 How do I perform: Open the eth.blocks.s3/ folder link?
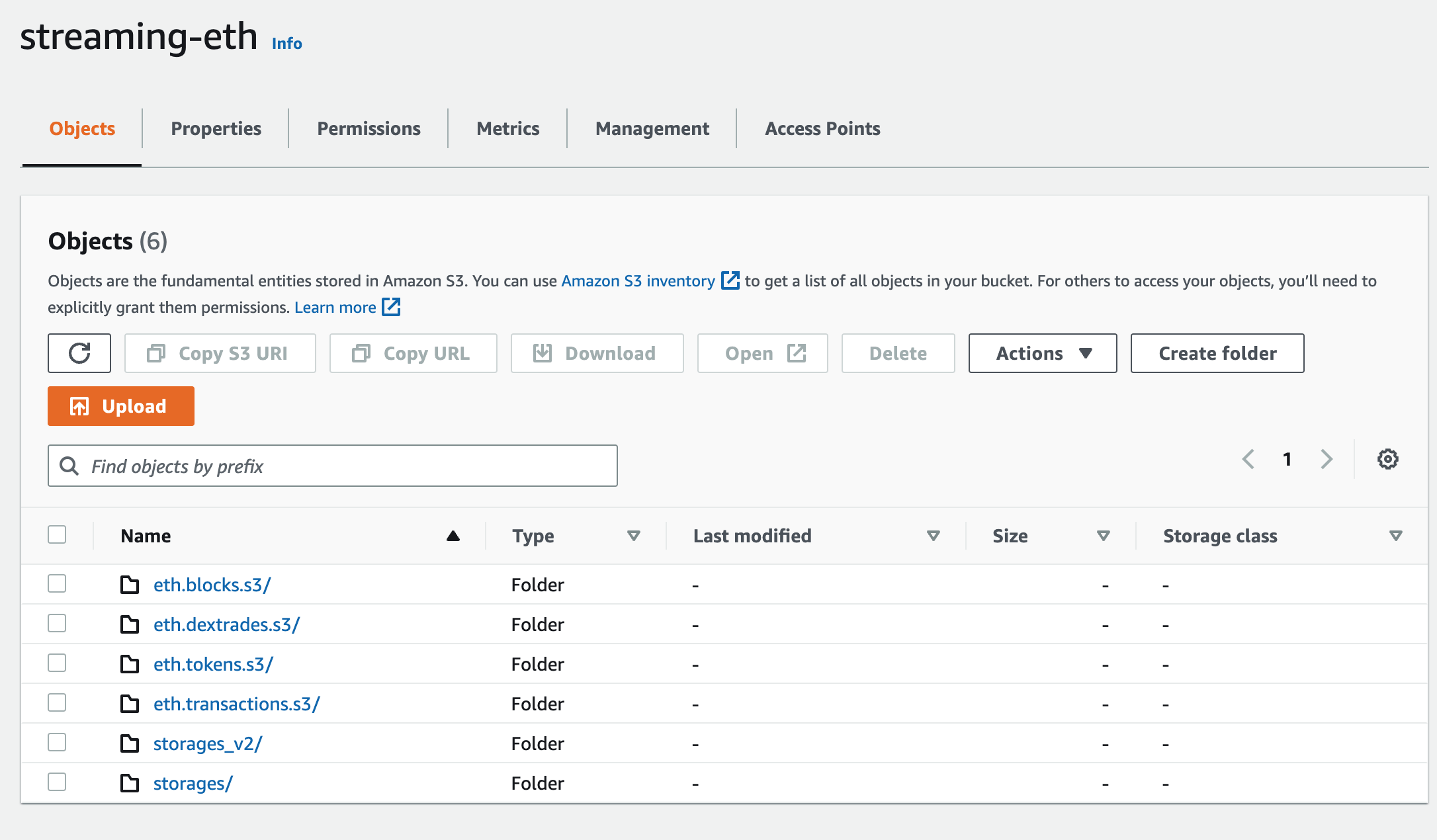click(x=212, y=585)
